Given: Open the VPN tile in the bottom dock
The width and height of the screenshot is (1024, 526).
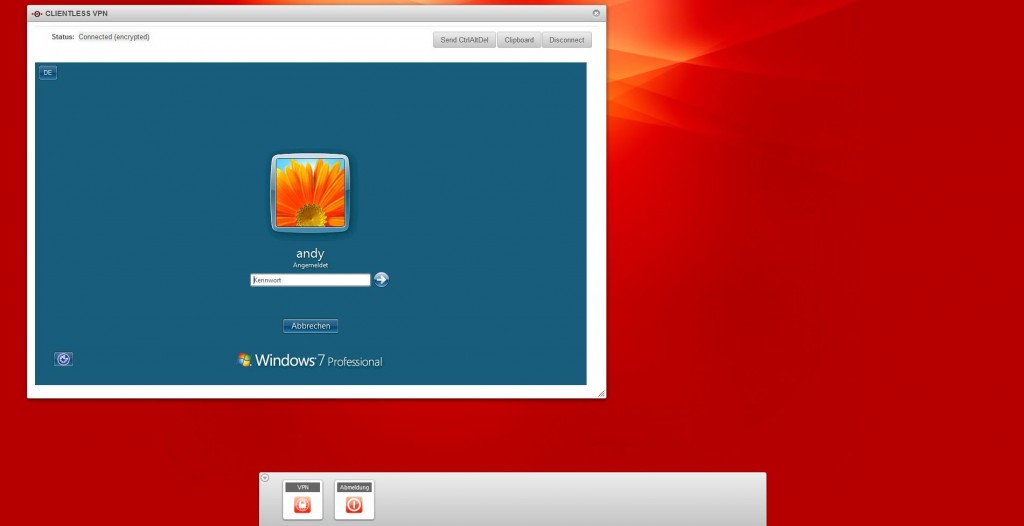Looking at the screenshot, I should click(x=302, y=501).
